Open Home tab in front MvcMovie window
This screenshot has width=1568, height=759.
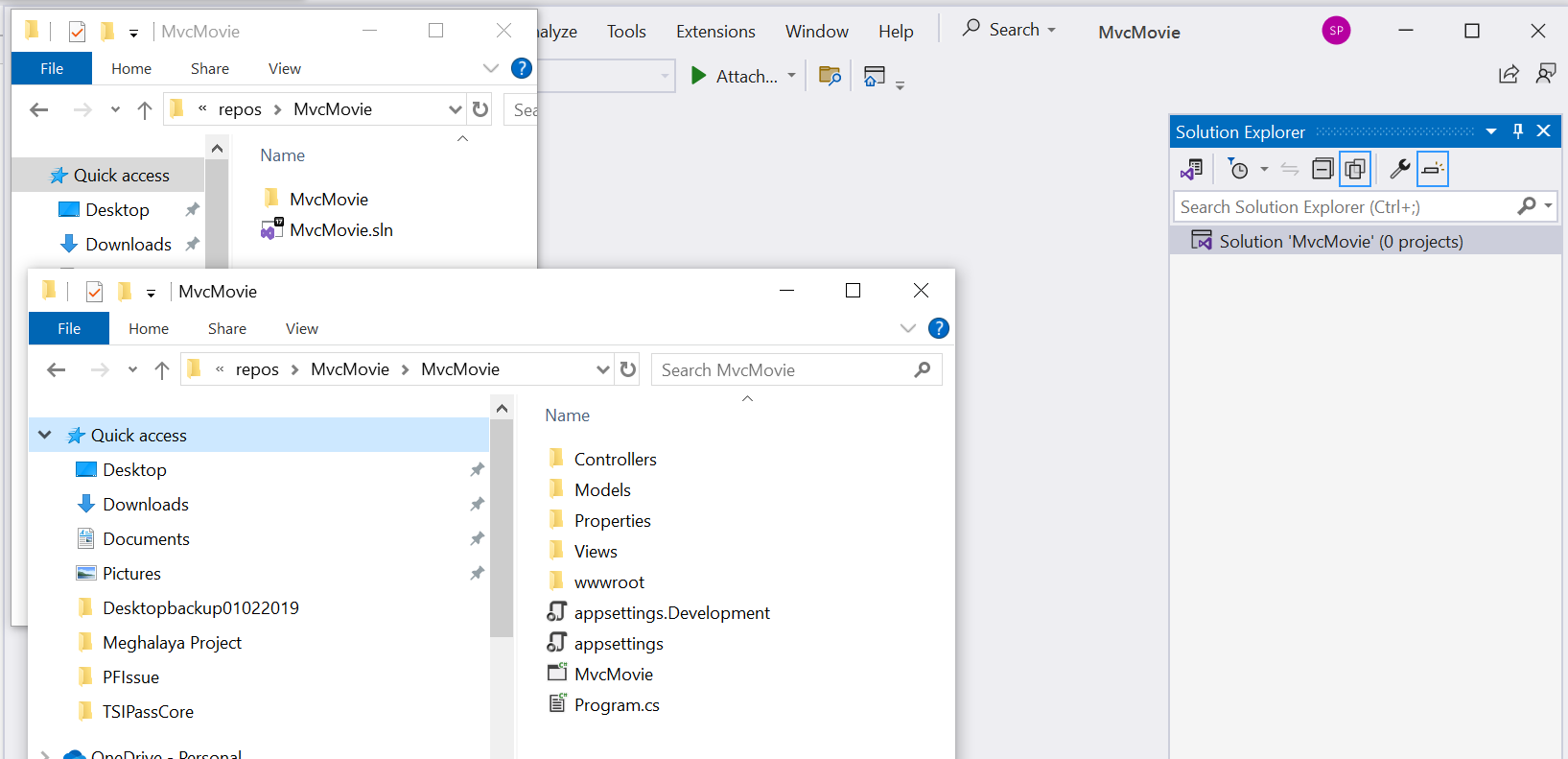pyautogui.click(x=149, y=328)
